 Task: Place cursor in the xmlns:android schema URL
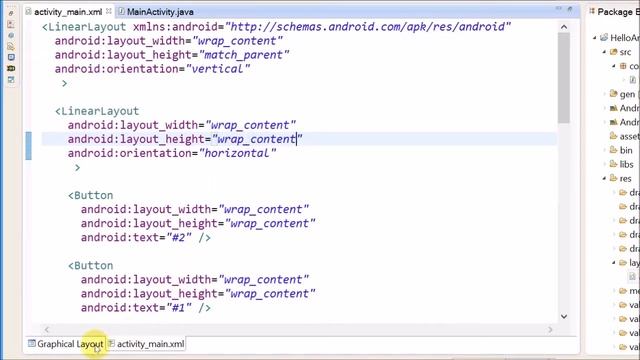368,27
